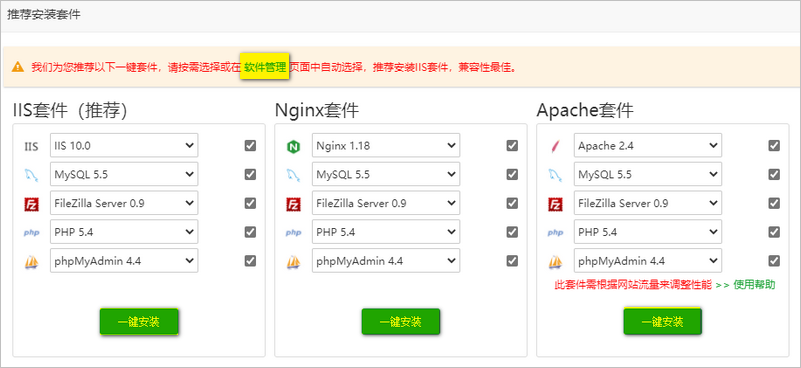
Task: Open FileZilla Server dropdown in Nginx suite
Action: point(386,203)
